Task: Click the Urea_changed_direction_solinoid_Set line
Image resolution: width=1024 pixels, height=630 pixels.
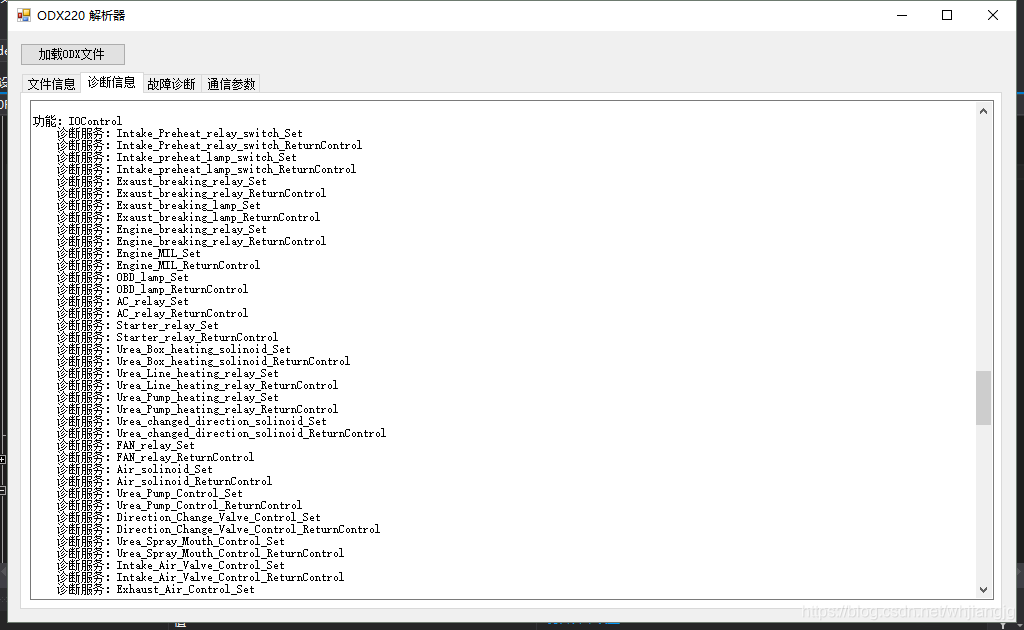Action: coord(192,422)
